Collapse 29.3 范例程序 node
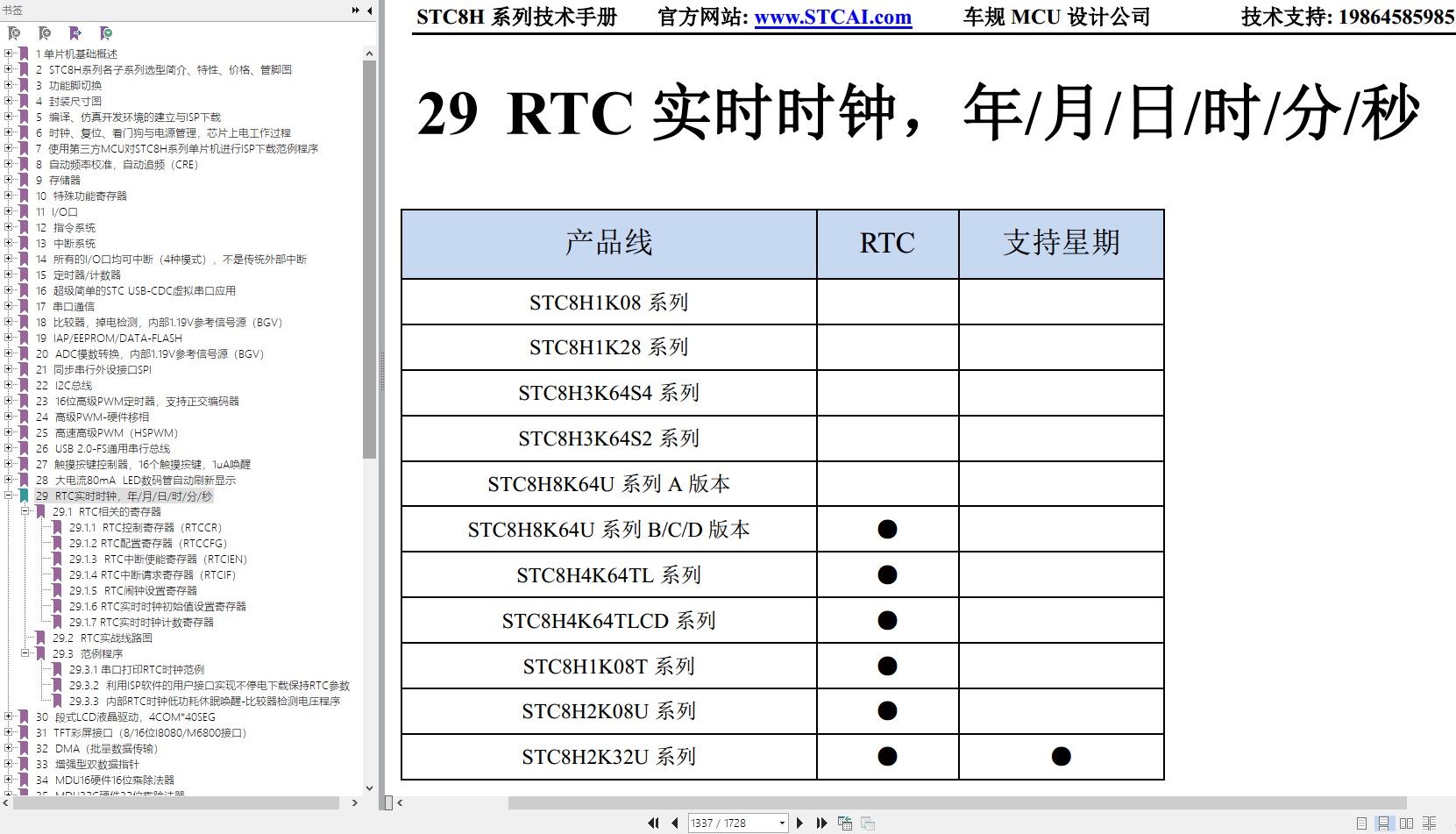Viewport: 1456px width, 834px height. tap(25, 653)
